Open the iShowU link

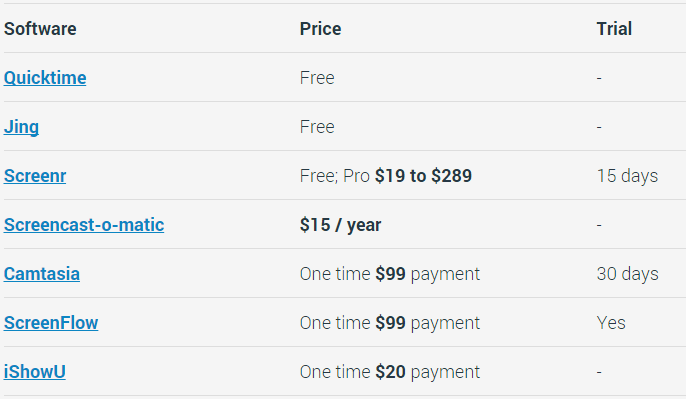tap(35, 372)
